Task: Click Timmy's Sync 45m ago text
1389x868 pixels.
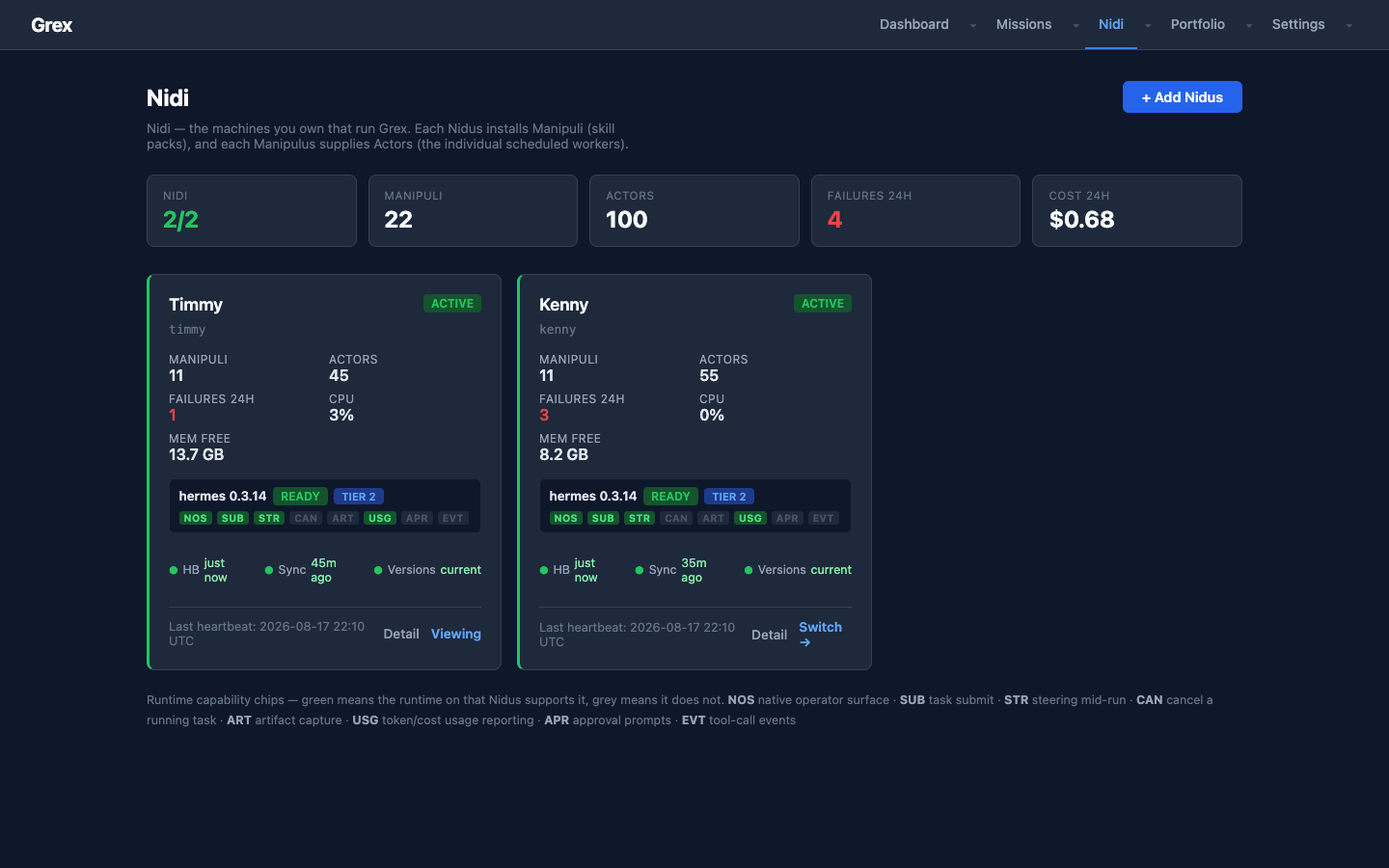Action: (x=323, y=570)
